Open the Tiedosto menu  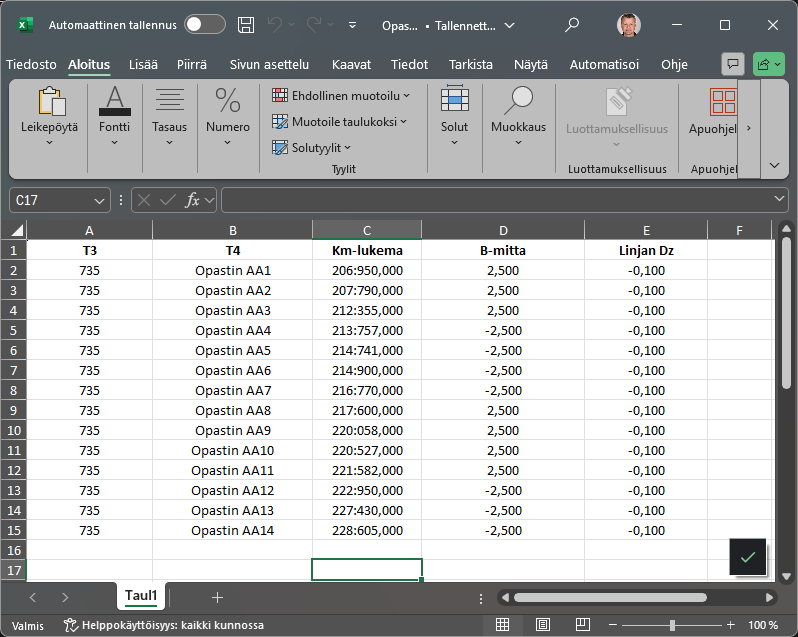(x=32, y=64)
